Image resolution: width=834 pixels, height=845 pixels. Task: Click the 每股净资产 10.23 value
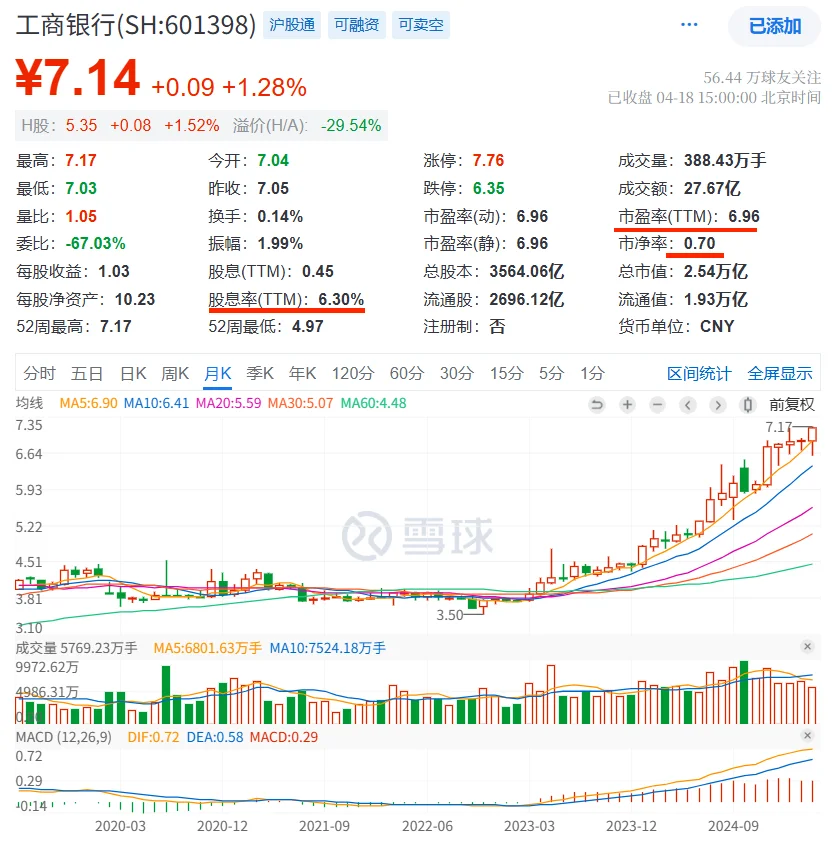(x=135, y=299)
